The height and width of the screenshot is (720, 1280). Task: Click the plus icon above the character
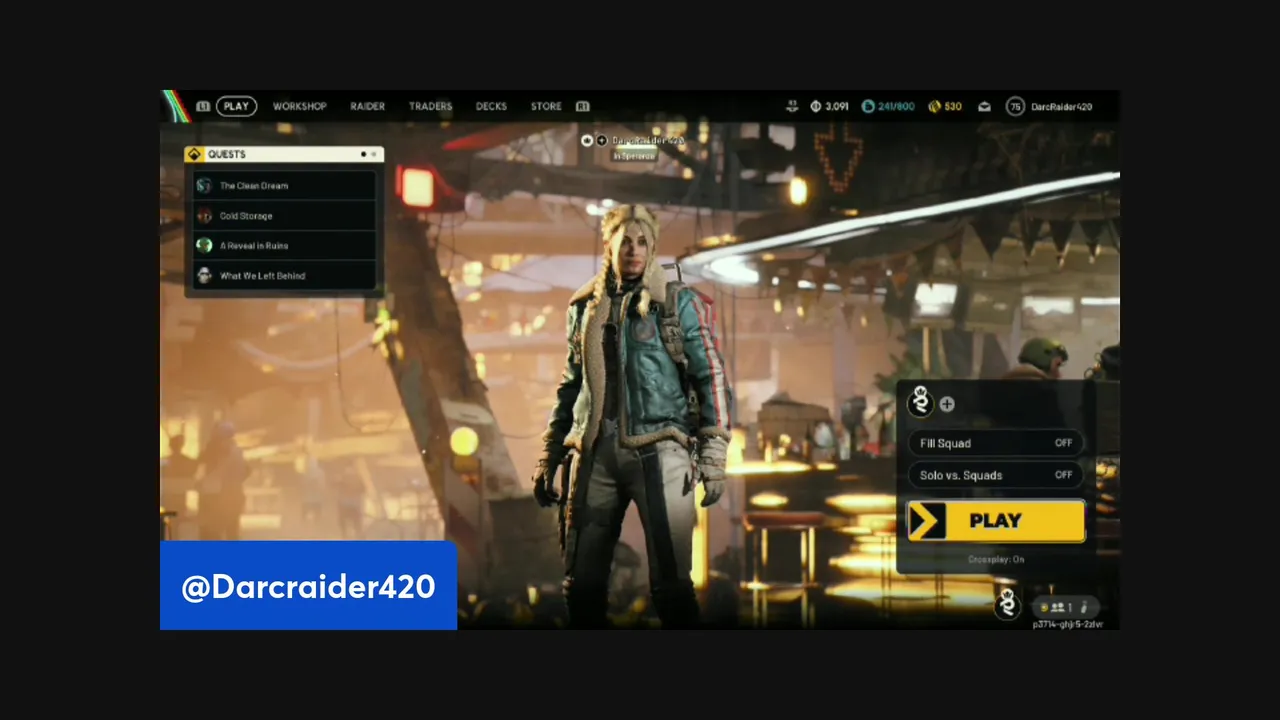click(x=602, y=141)
